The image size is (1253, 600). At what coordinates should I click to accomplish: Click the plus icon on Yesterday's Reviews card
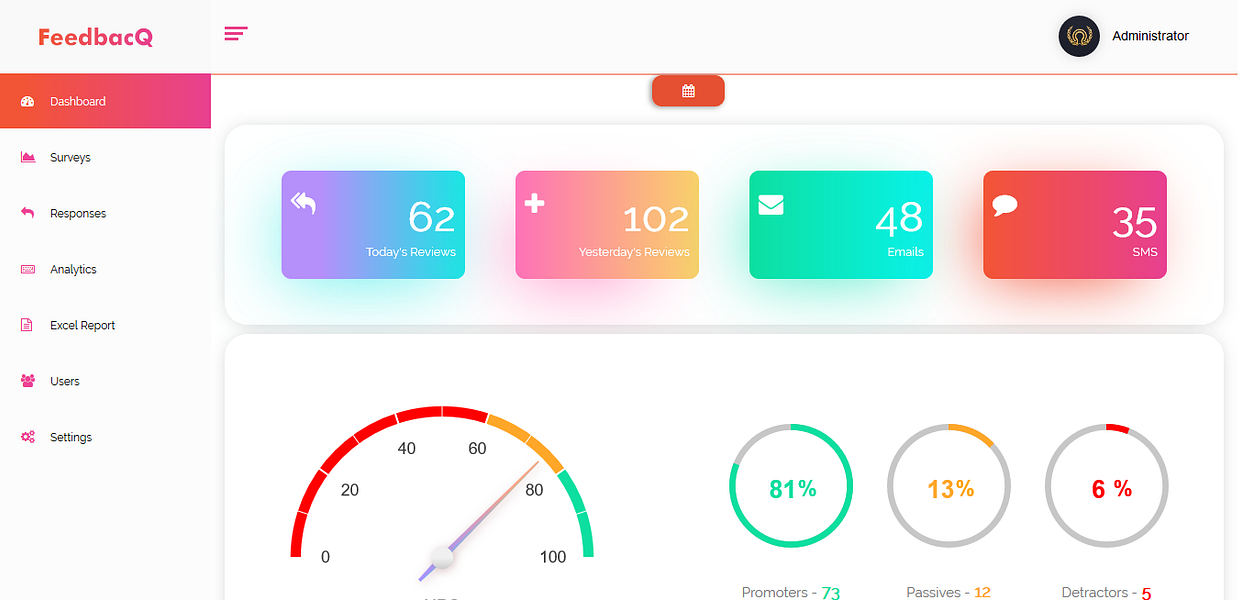tap(534, 203)
